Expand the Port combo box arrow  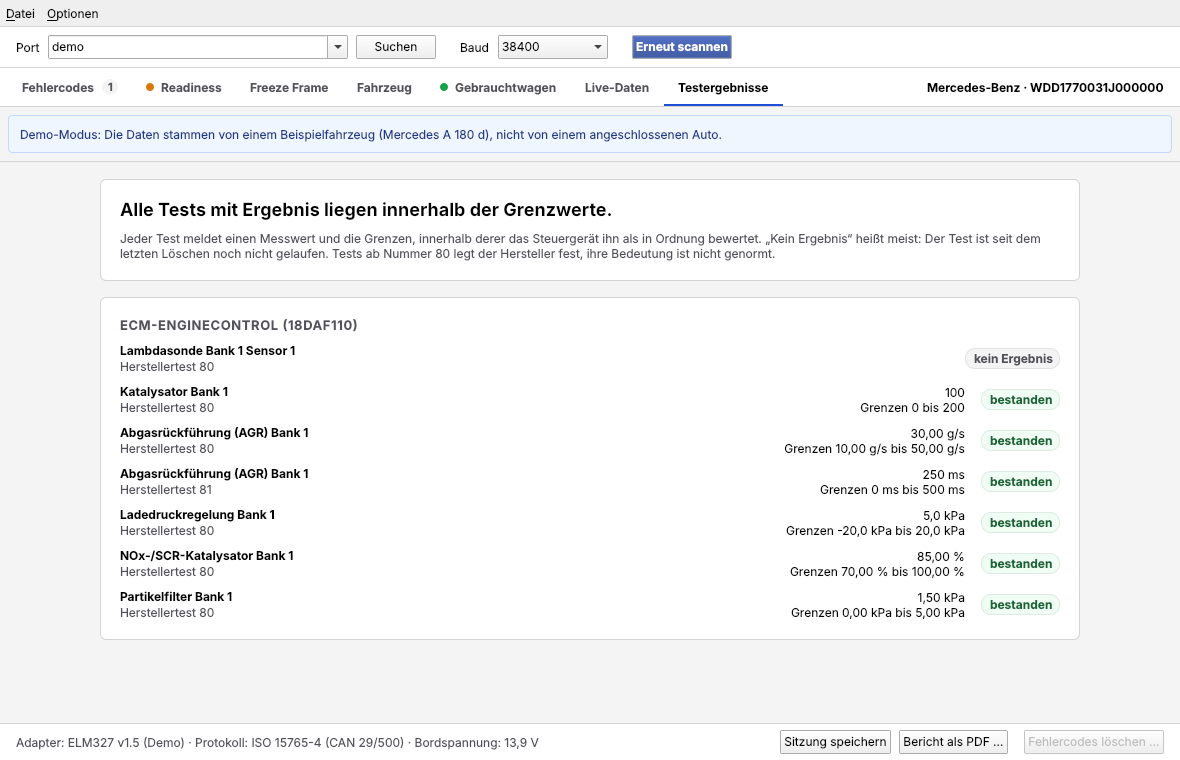coord(338,47)
